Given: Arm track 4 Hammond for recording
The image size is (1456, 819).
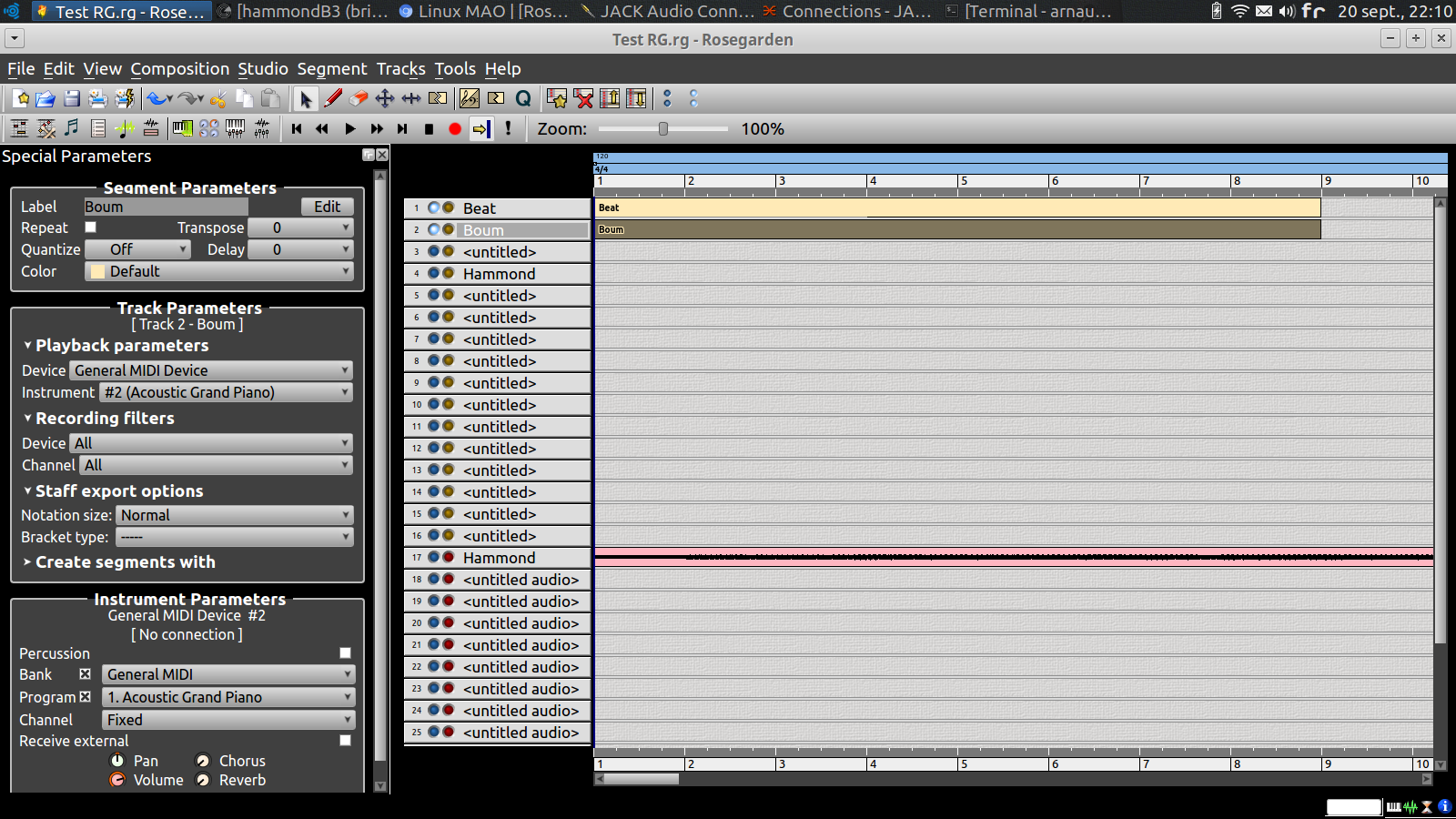Looking at the screenshot, I should pyautogui.click(x=448, y=274).
